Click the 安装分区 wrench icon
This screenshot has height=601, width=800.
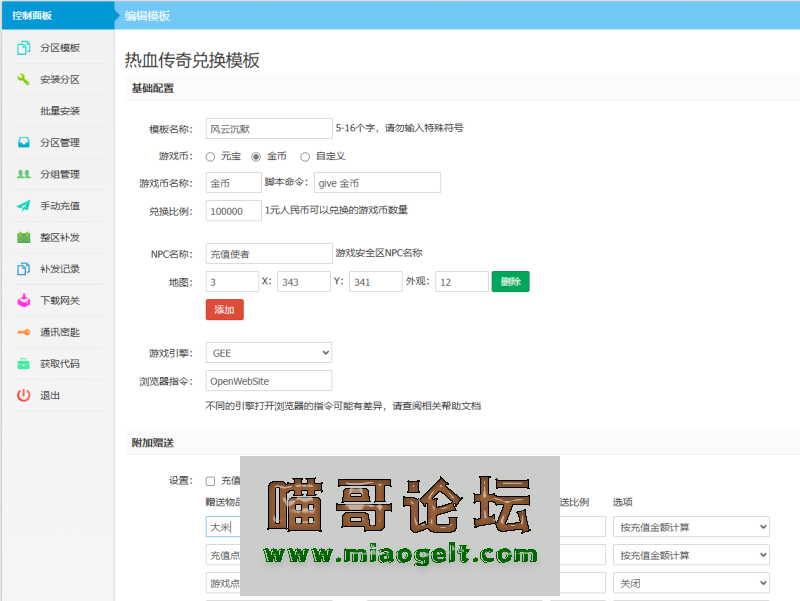pos(23,79)
